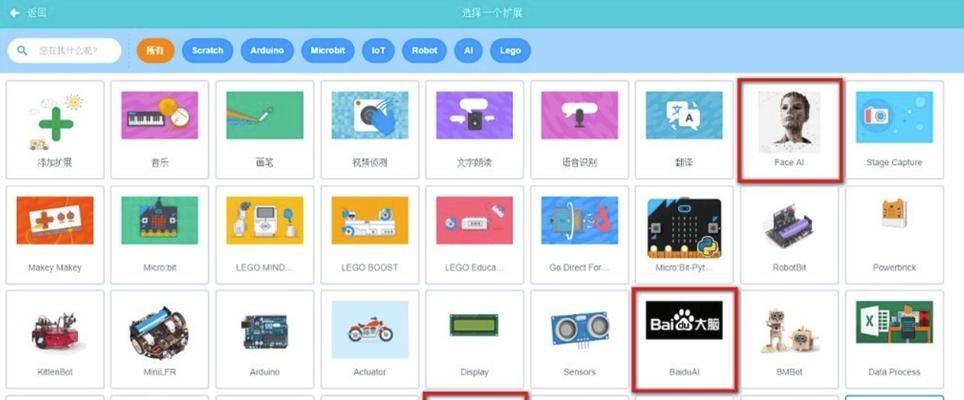Choose the BaiduAI extension

684,339
